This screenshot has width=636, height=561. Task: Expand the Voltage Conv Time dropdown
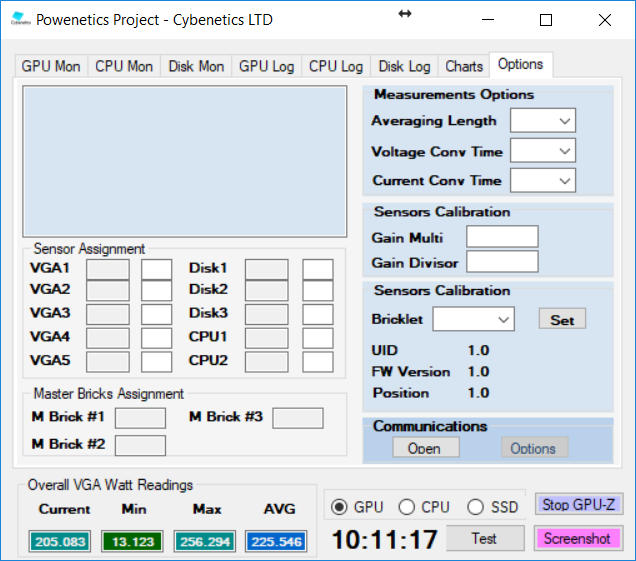pyautogui.click(x=543, y=151)
